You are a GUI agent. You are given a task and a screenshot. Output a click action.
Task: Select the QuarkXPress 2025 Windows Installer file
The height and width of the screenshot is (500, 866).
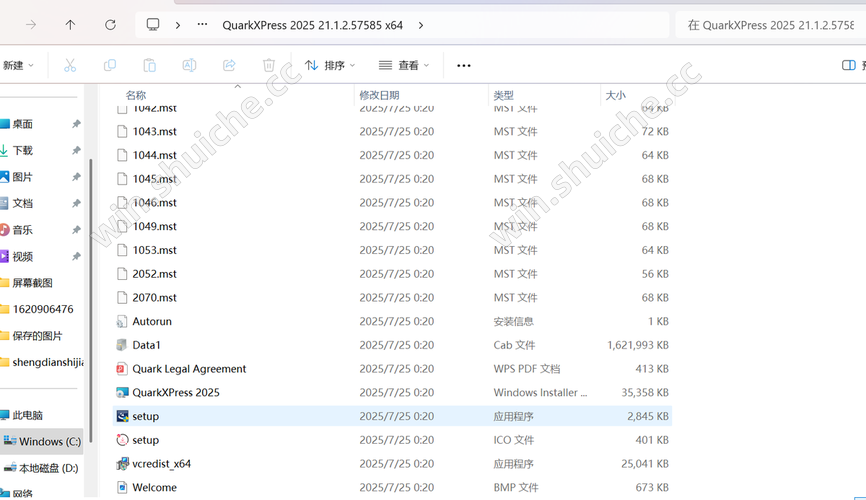(x=392, y=393)
